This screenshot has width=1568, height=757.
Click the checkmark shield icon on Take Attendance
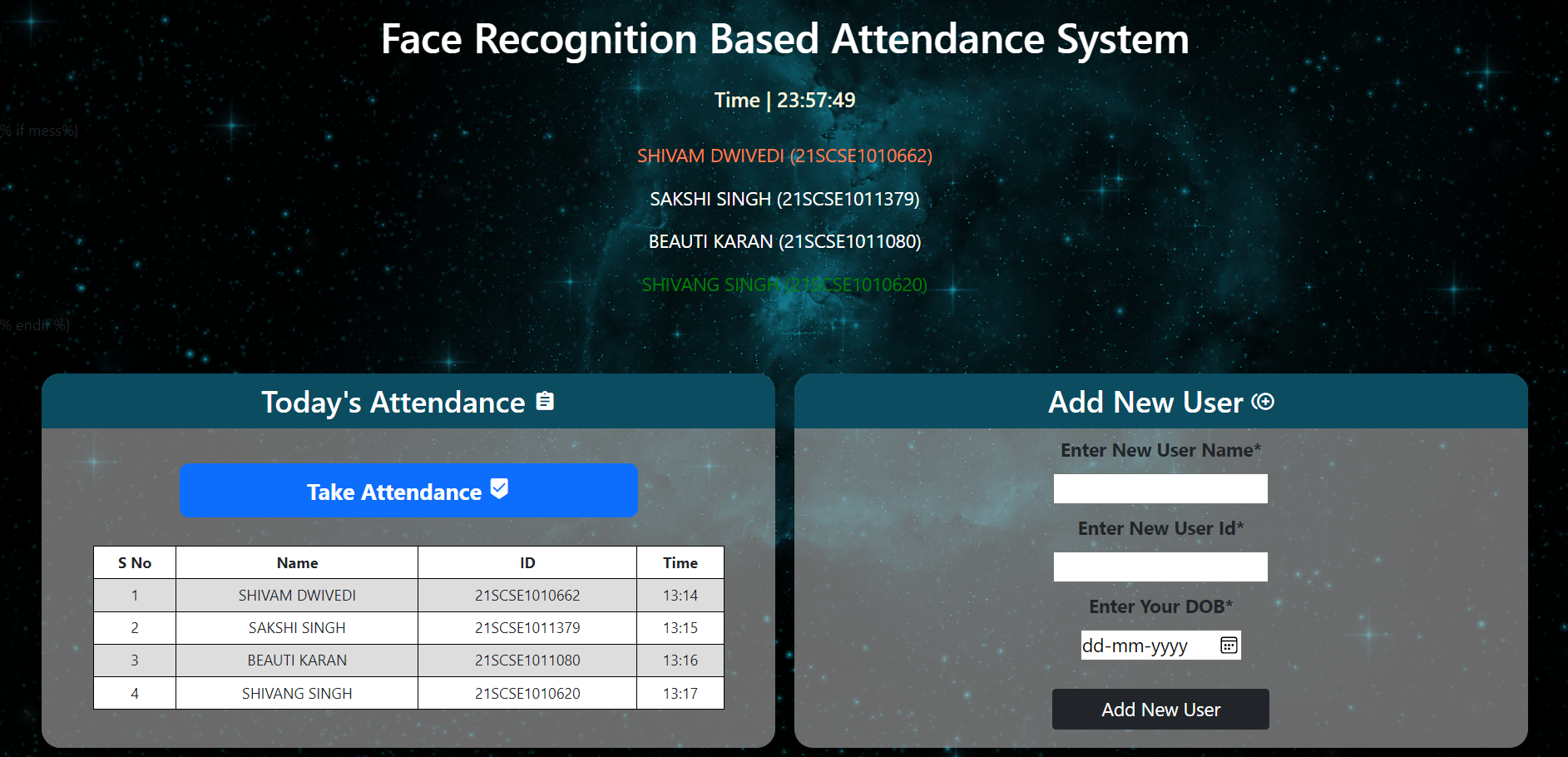[x=499, y=489]
